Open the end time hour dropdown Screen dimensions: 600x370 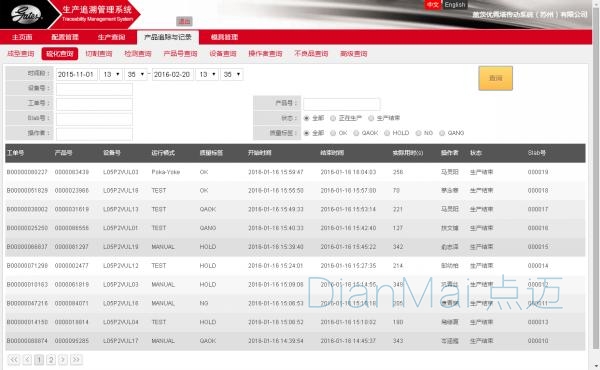[x=207, y=74]
